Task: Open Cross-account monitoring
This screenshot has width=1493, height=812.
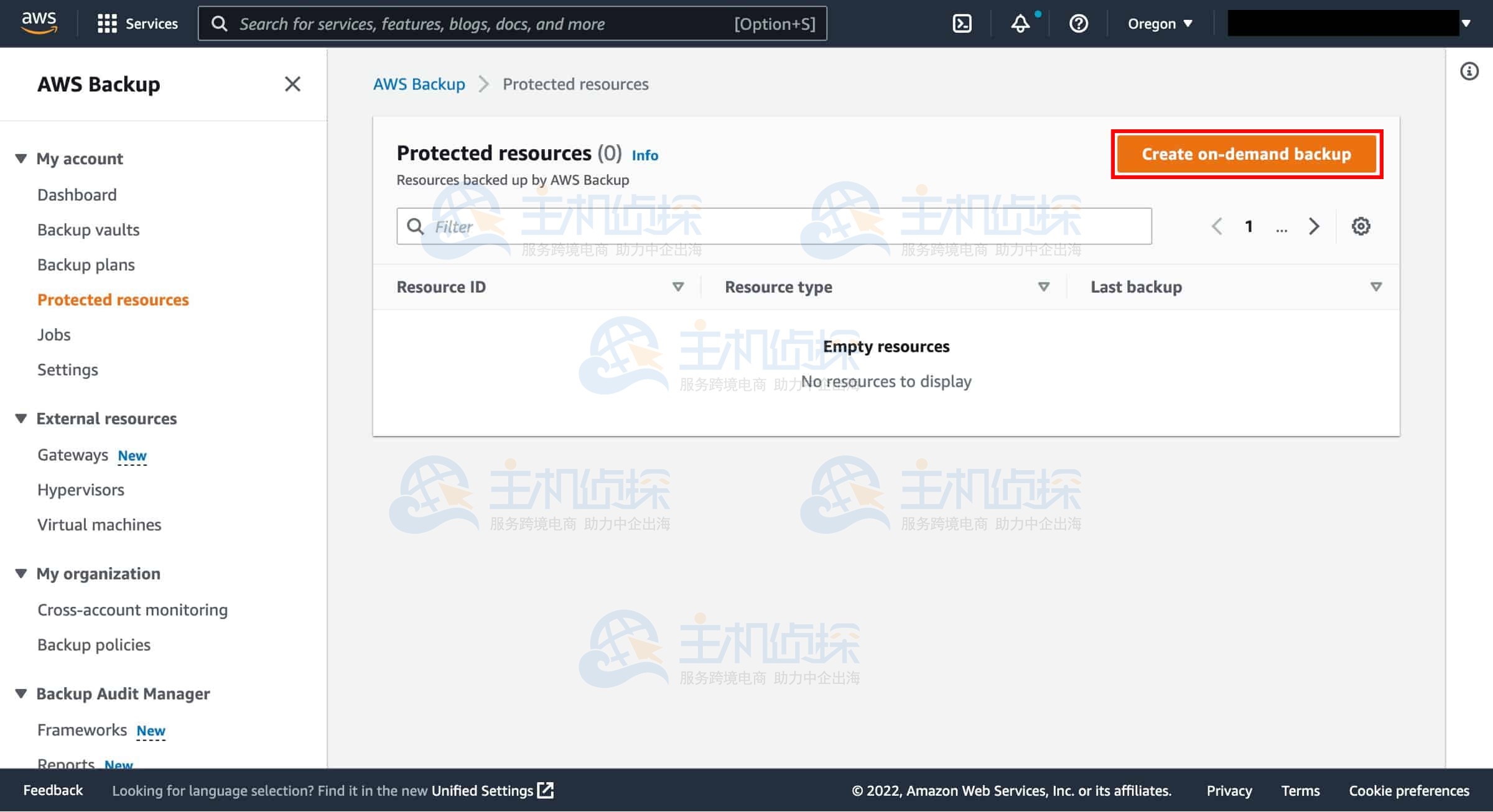Action: 133,610
